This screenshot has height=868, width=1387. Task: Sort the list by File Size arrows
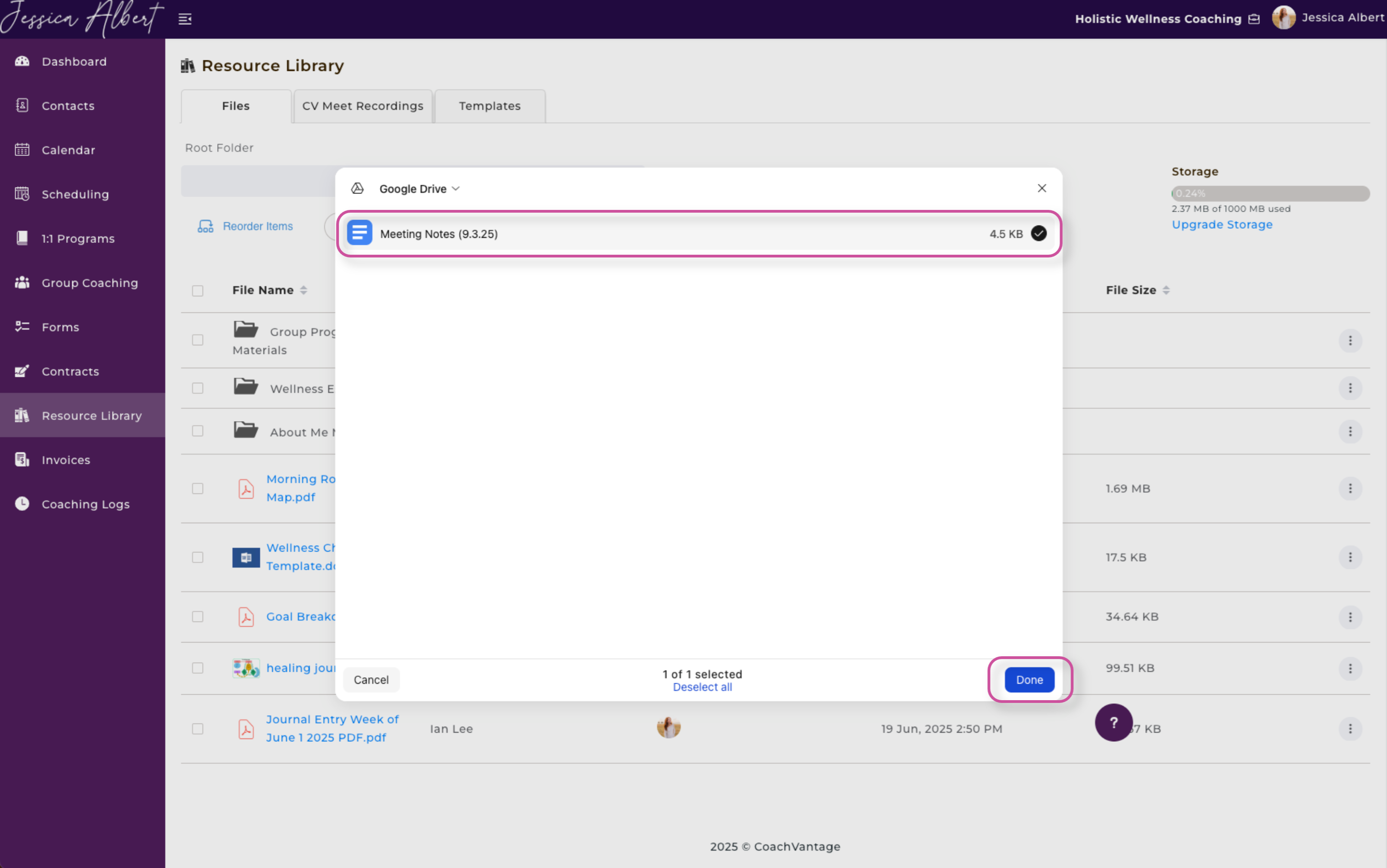1166,290
